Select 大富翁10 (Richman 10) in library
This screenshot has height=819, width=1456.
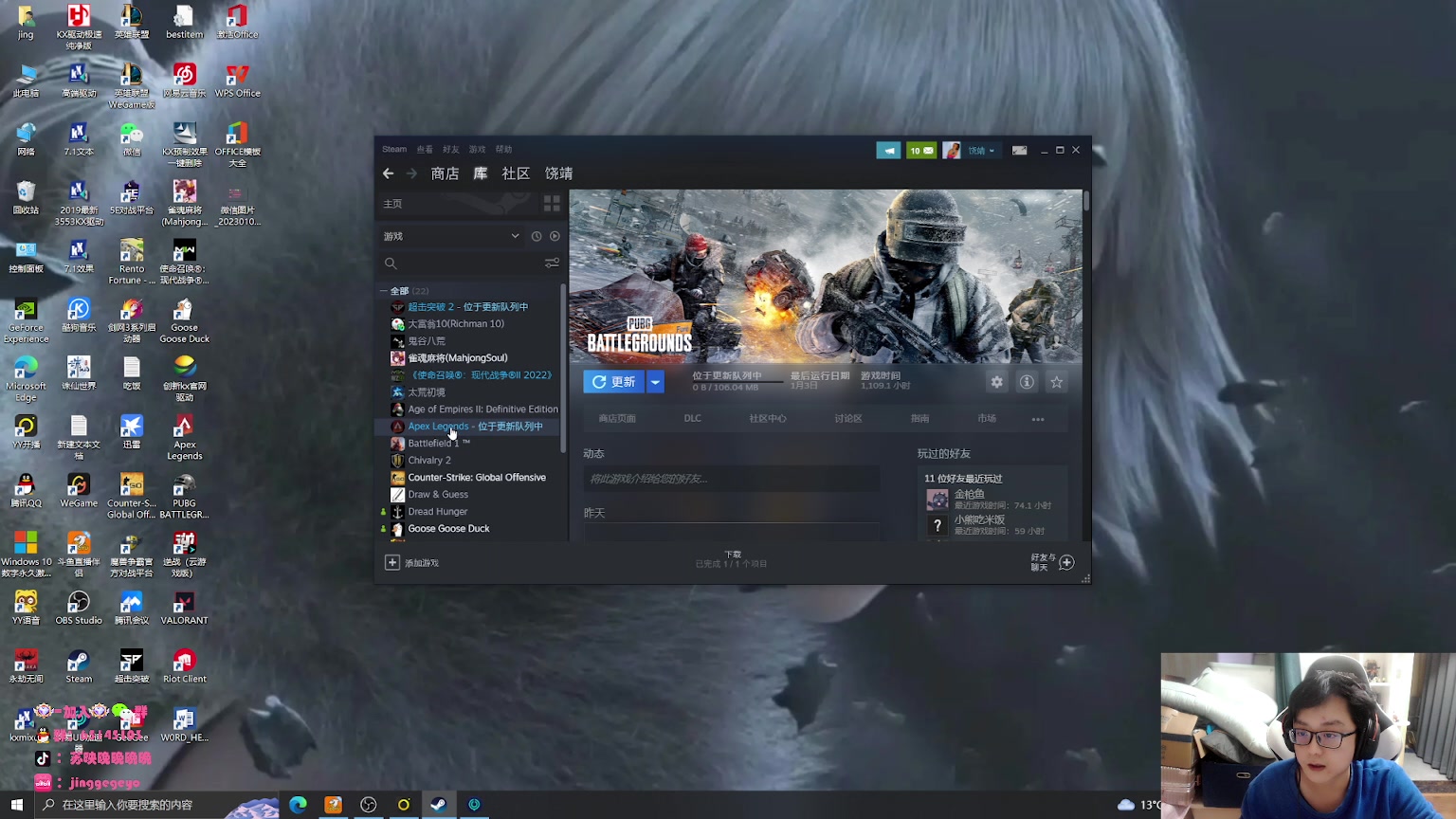coord(456,324)
